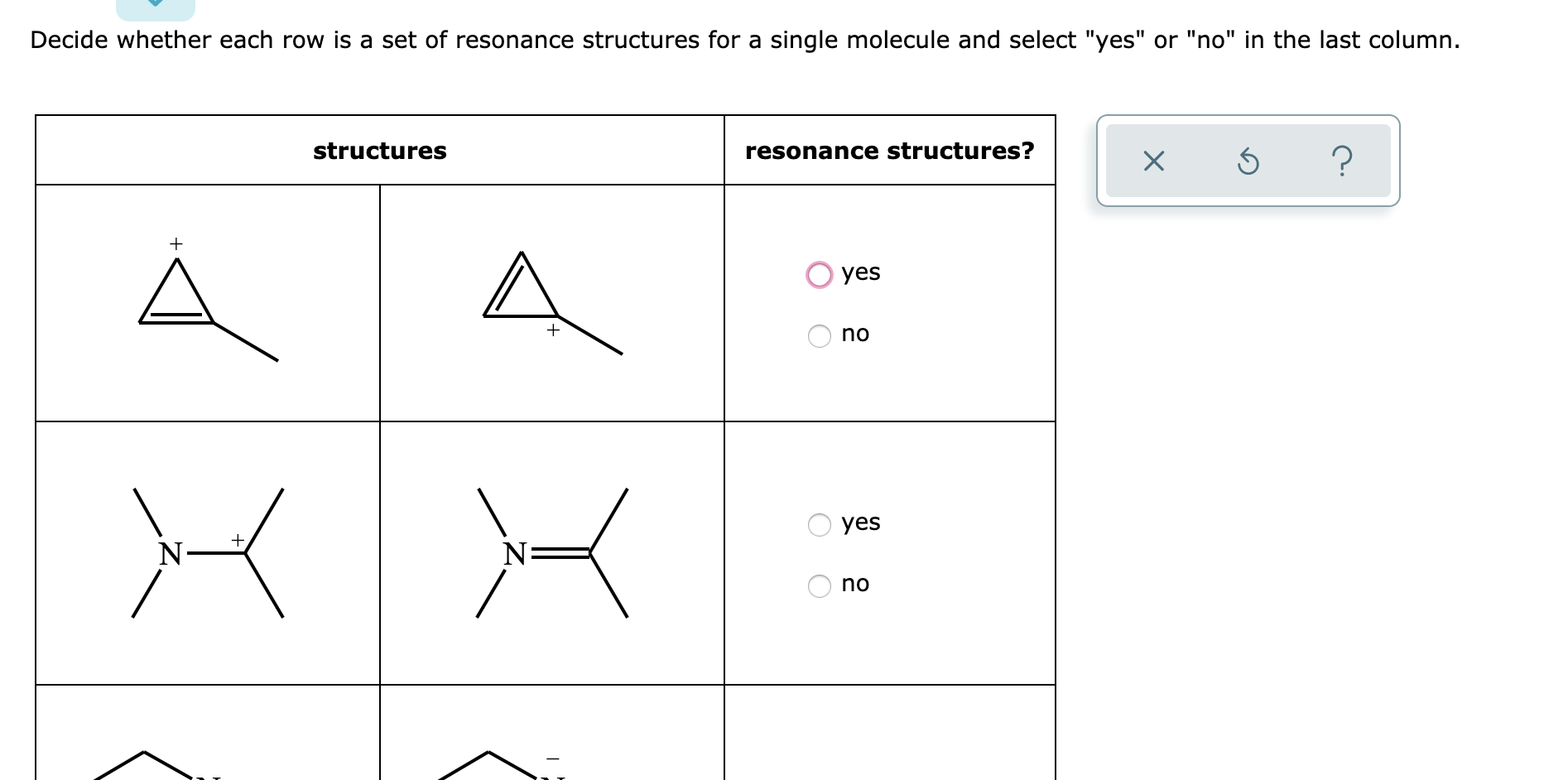Screen dimensions: 1568x780
Task: Select "yes" for the nitrogen structures row
Action: coord(819,524)
